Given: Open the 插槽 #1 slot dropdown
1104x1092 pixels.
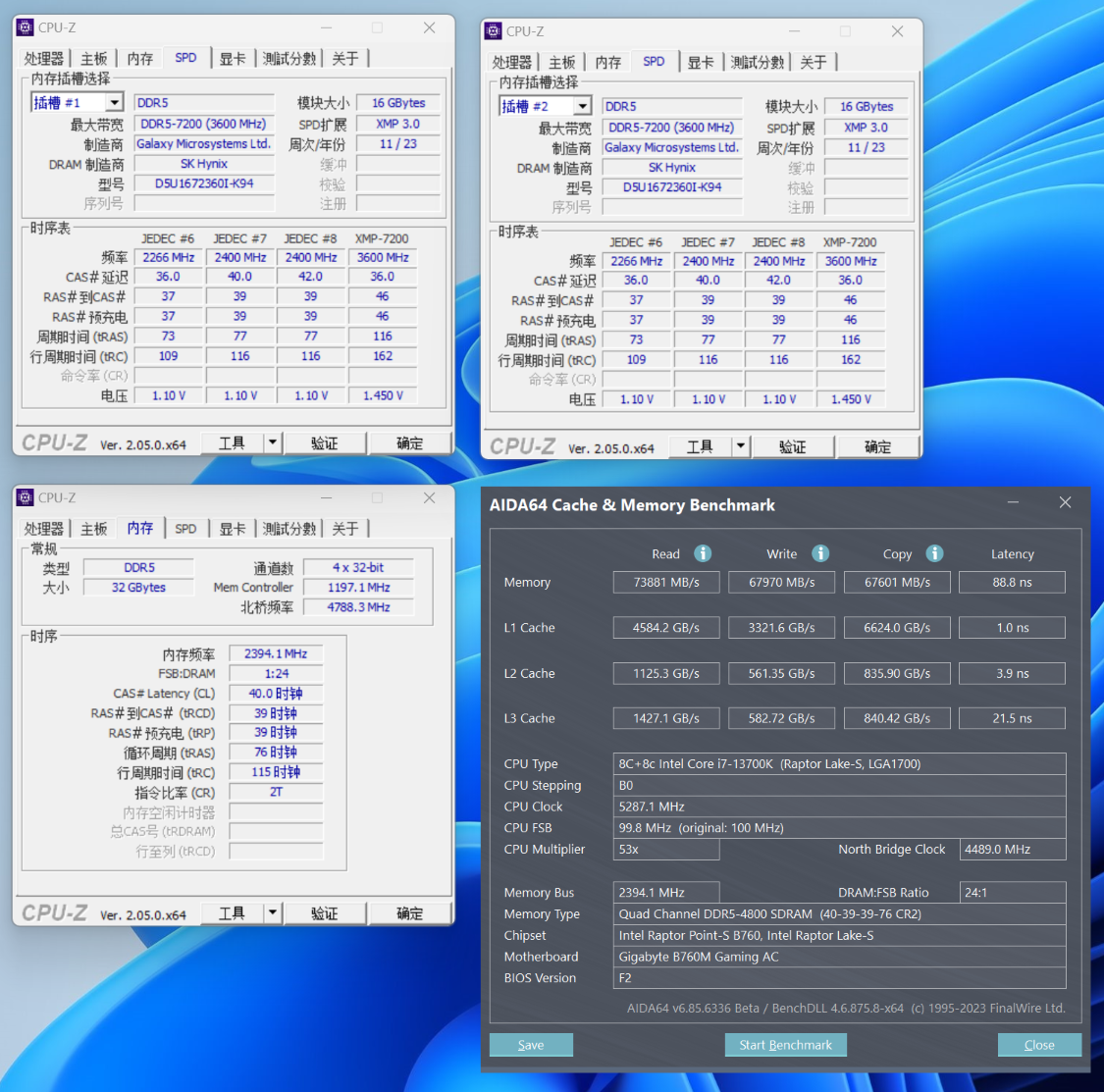Looking at the screenshot, I should coord(114,103).
